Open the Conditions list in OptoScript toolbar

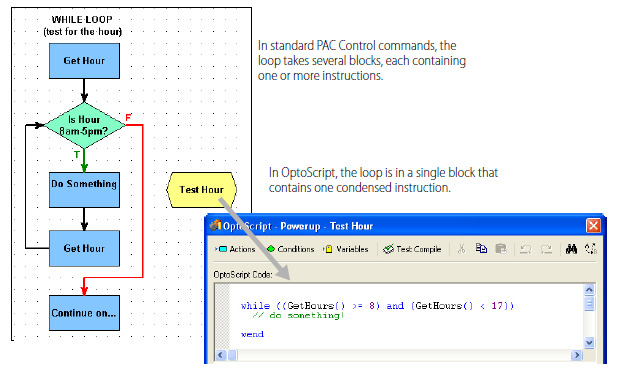pyautogui.click(x=290, y=249)
